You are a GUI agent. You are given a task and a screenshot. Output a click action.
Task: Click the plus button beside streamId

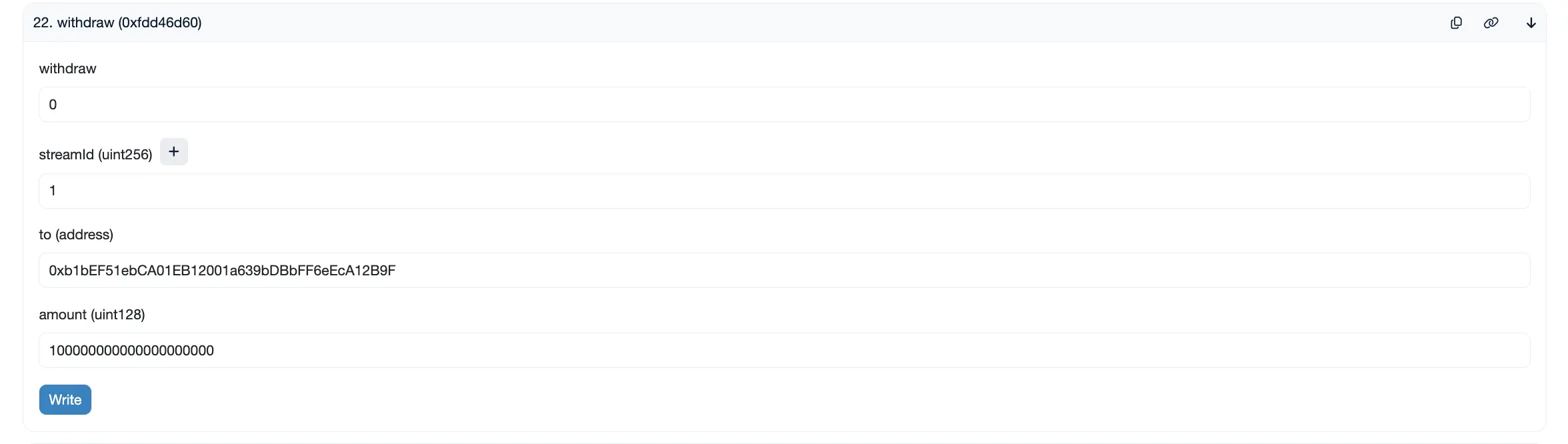pos(174,151)
